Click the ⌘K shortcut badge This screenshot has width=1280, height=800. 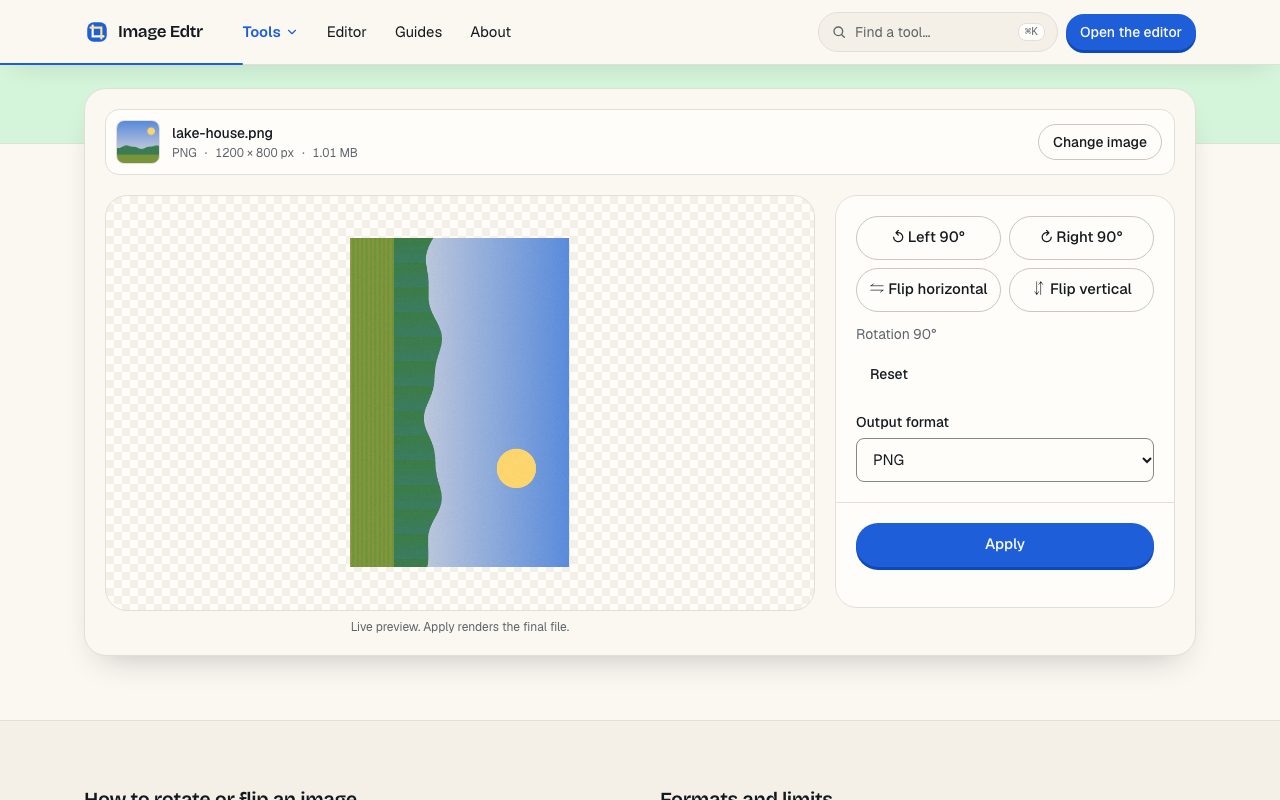pyautogui.click(x=1031, y=32)
